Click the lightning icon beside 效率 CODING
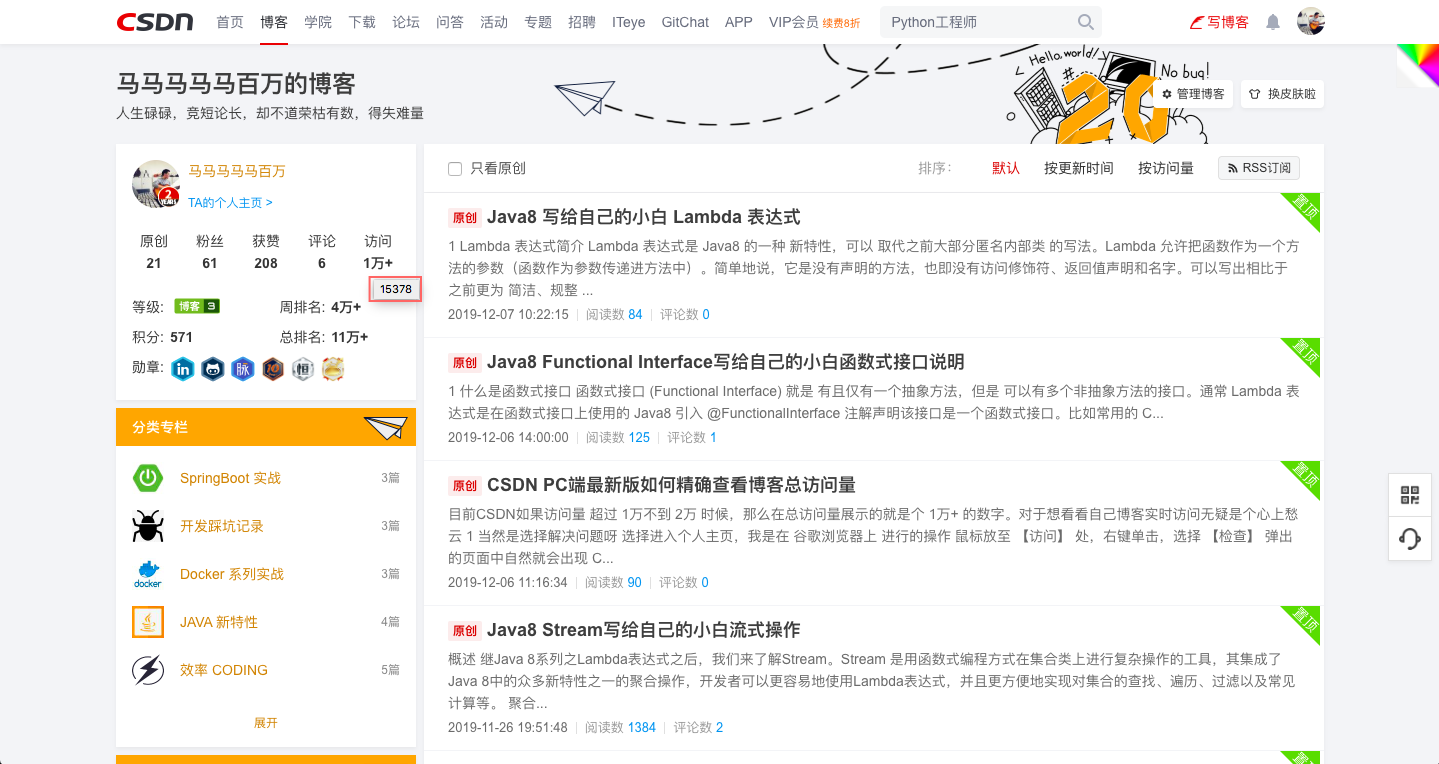The height and width of the screenshot is (764, 1439). click(147, 669)
